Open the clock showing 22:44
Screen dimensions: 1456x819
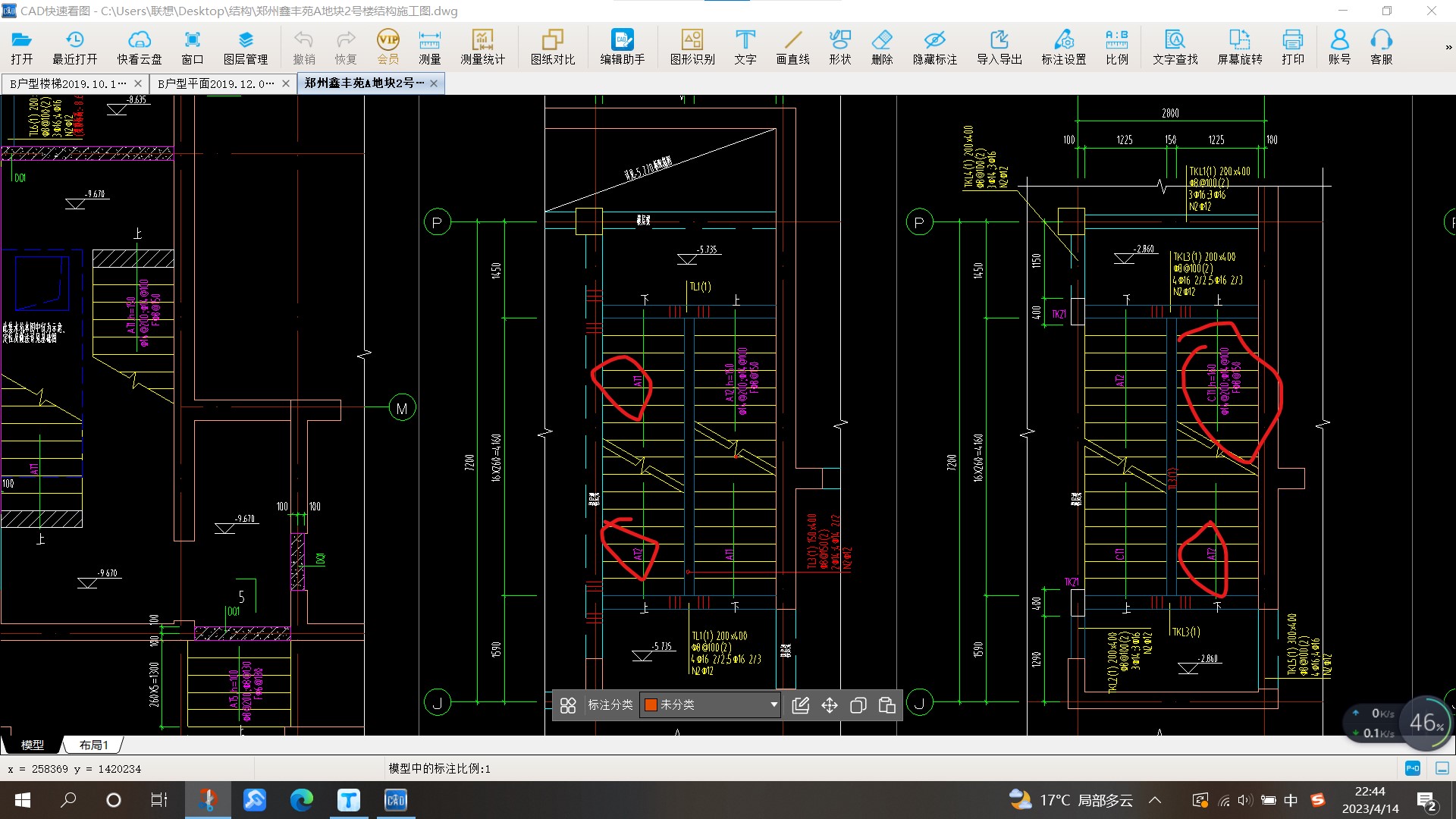coord(1370,800)
